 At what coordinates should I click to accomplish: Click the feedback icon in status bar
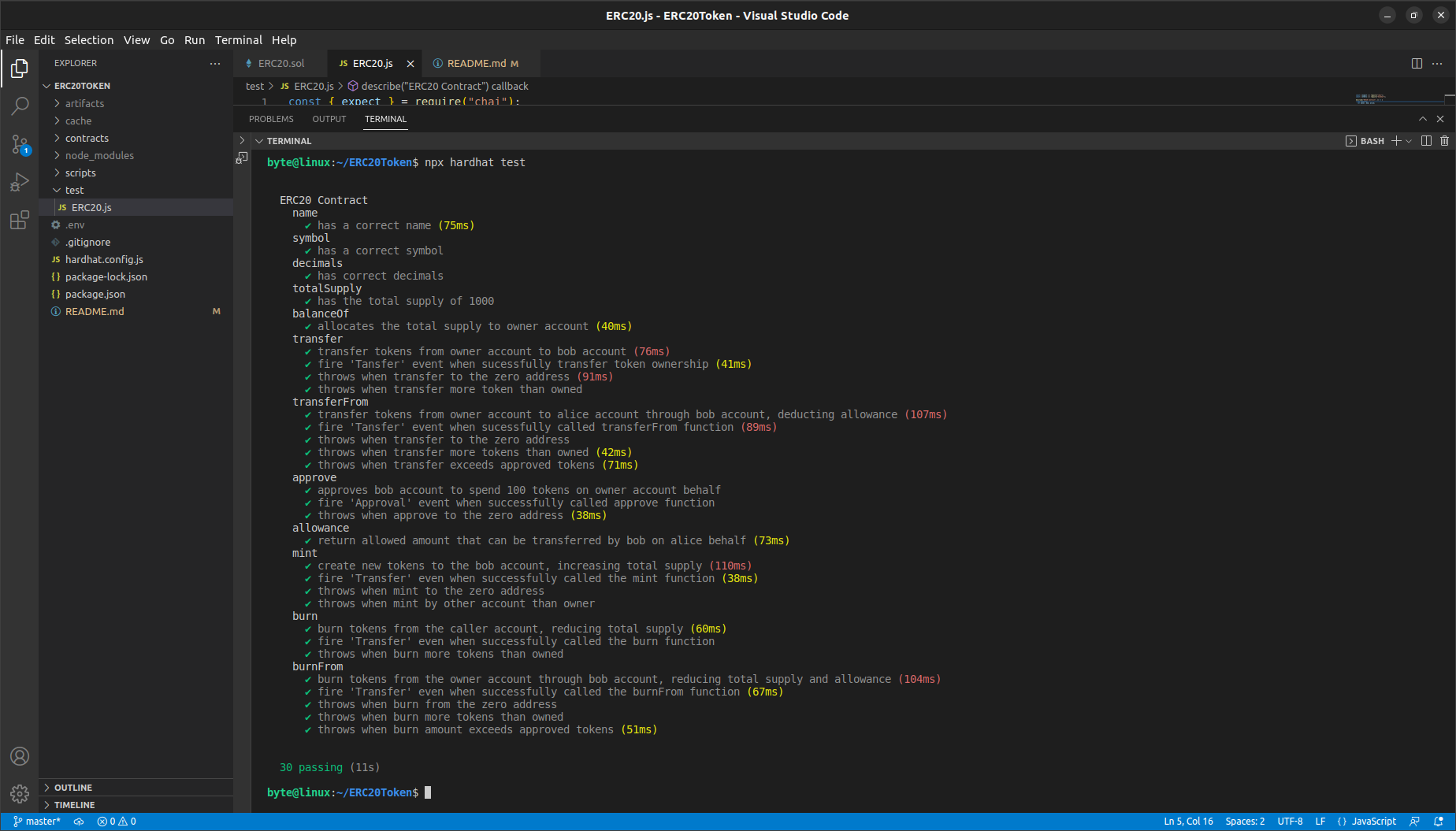(x=1415, y=822)
